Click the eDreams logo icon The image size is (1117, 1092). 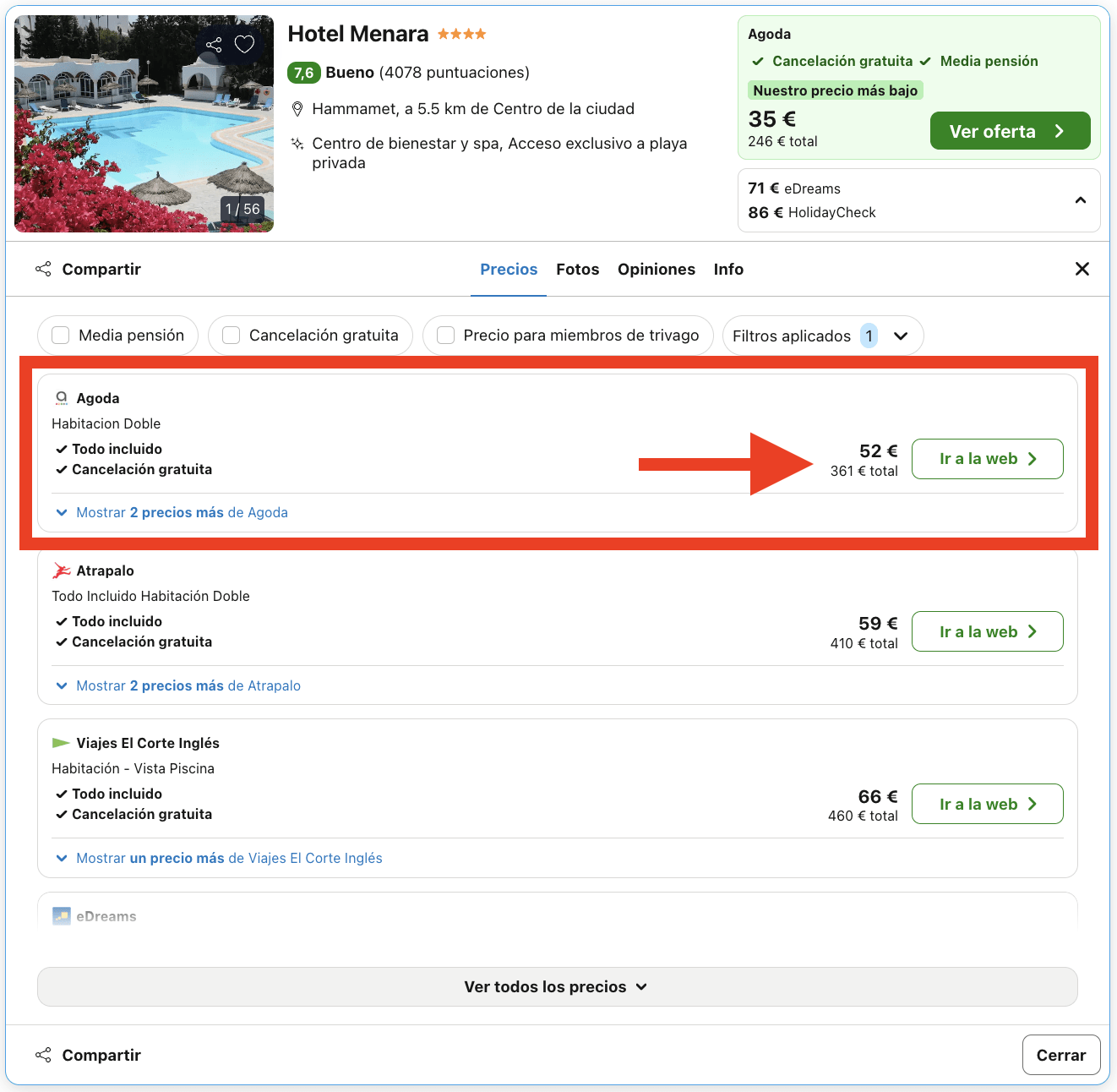click(x=61, y=915)
